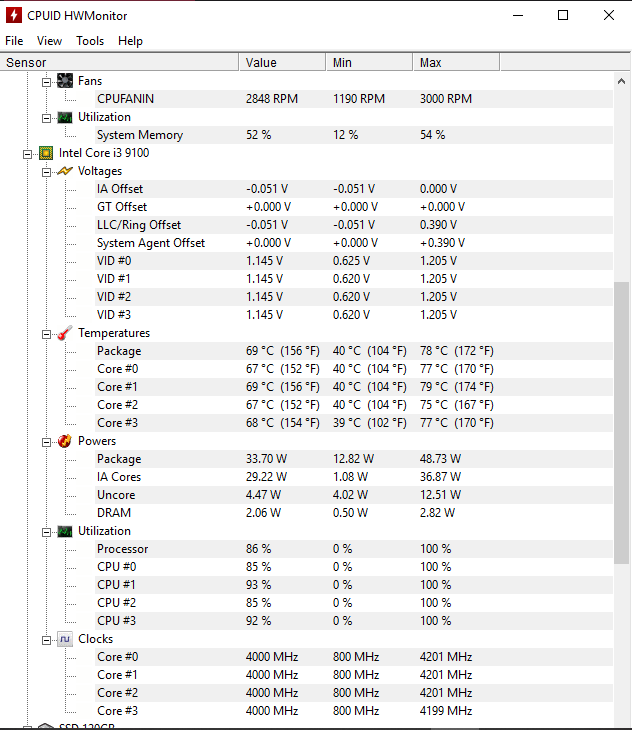Click the Voltages lightning wave icon
This screenshot has height=730, width=632.
pyautogui.click(x=65, y=171)
